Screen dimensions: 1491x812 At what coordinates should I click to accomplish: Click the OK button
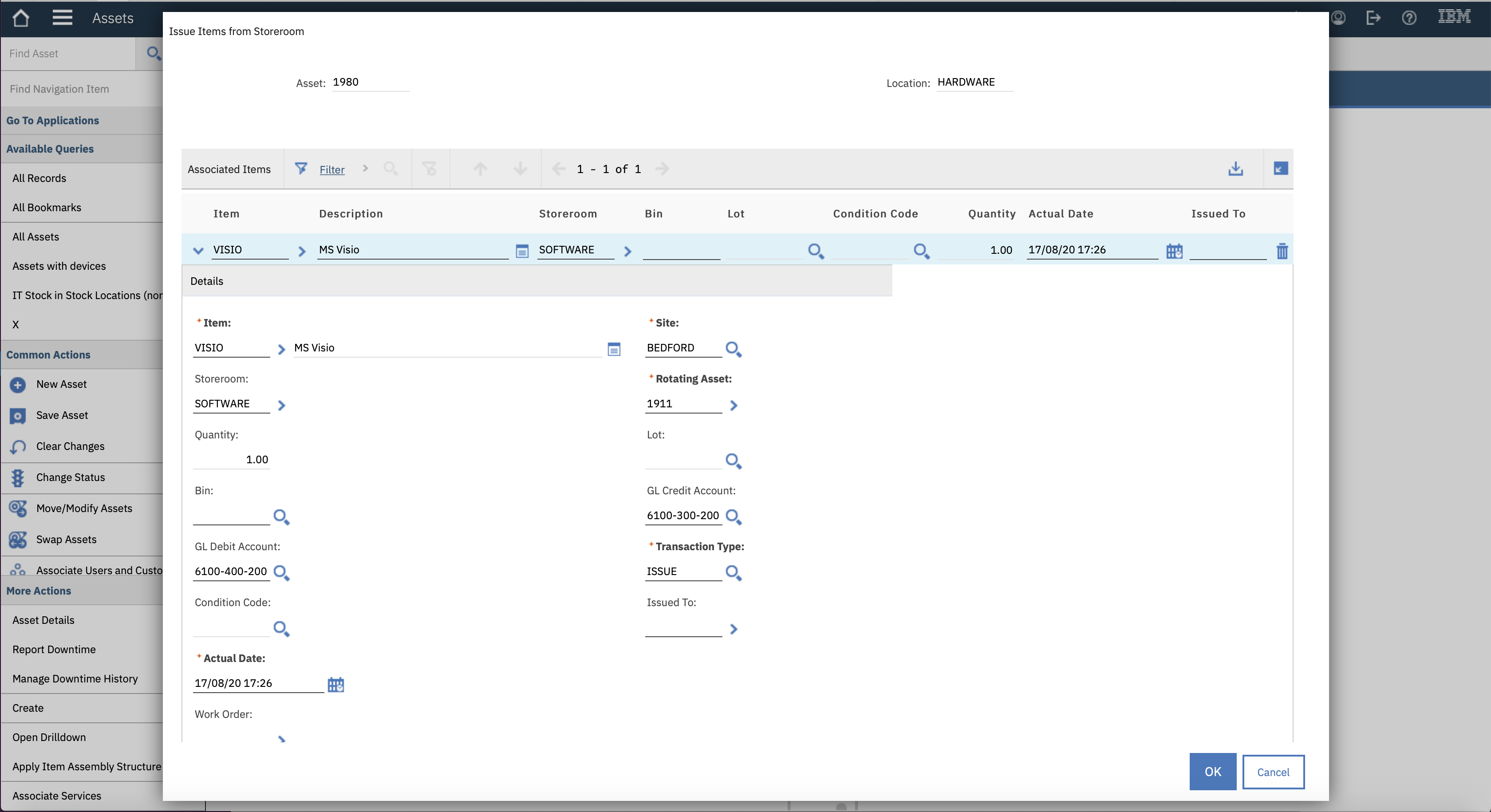(1212, 772)
